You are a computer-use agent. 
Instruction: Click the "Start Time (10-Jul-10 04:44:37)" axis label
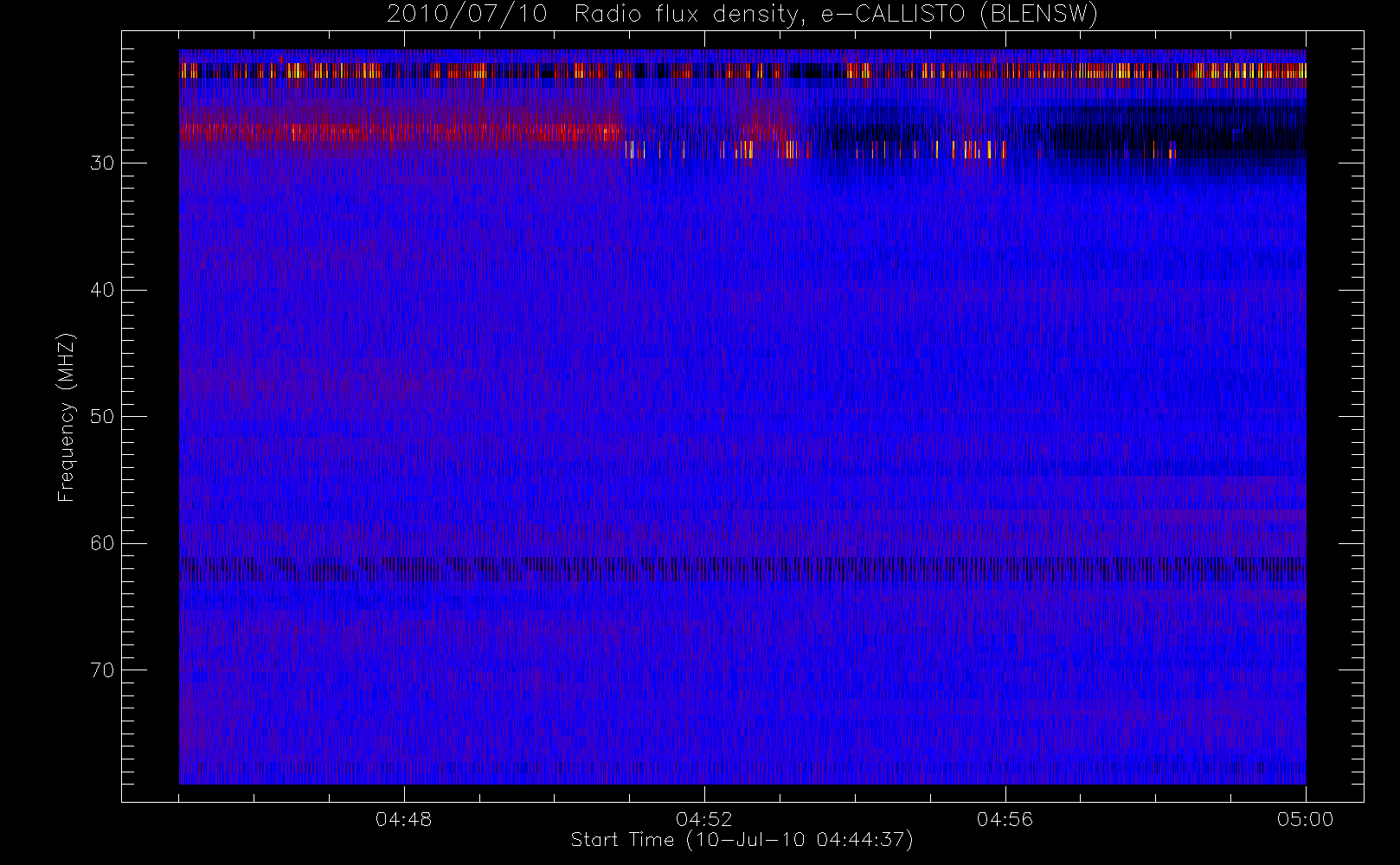tap(742, 840)
